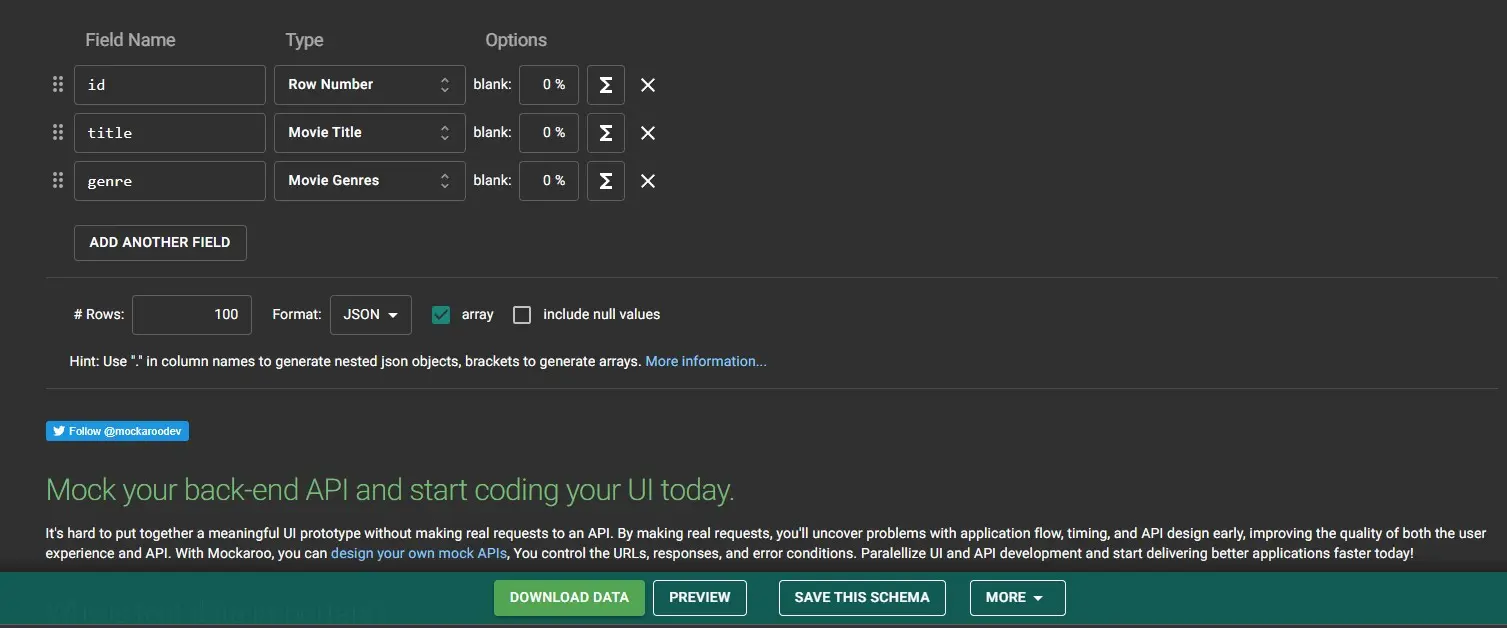The width and height of the screenshot is (1507, 628).
Task: Open the MORE menu at the bottom
Action: click(1016, 597)
